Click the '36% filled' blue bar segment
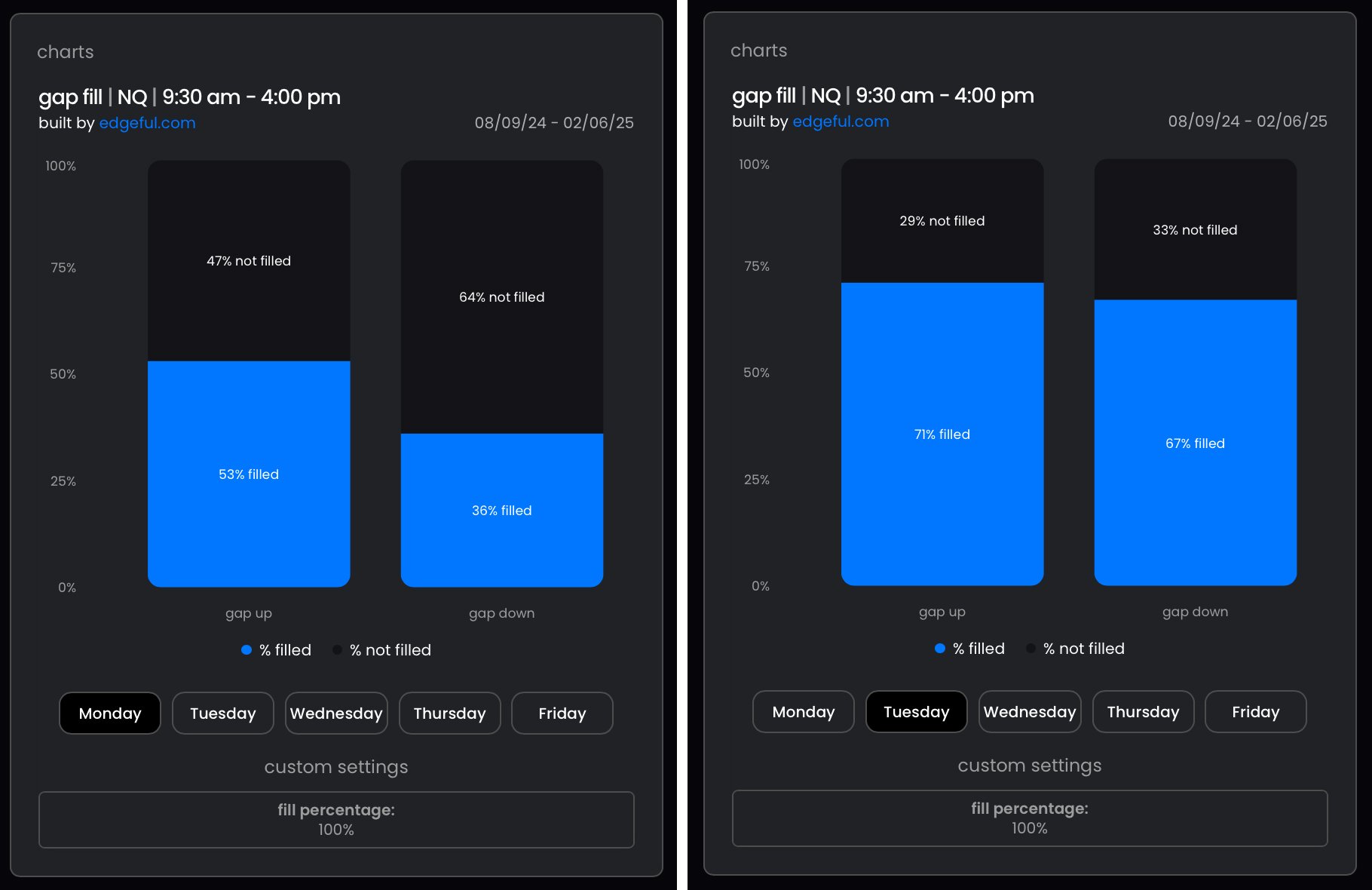Viewport: 1372px width, 890px height. click(502, 510)
